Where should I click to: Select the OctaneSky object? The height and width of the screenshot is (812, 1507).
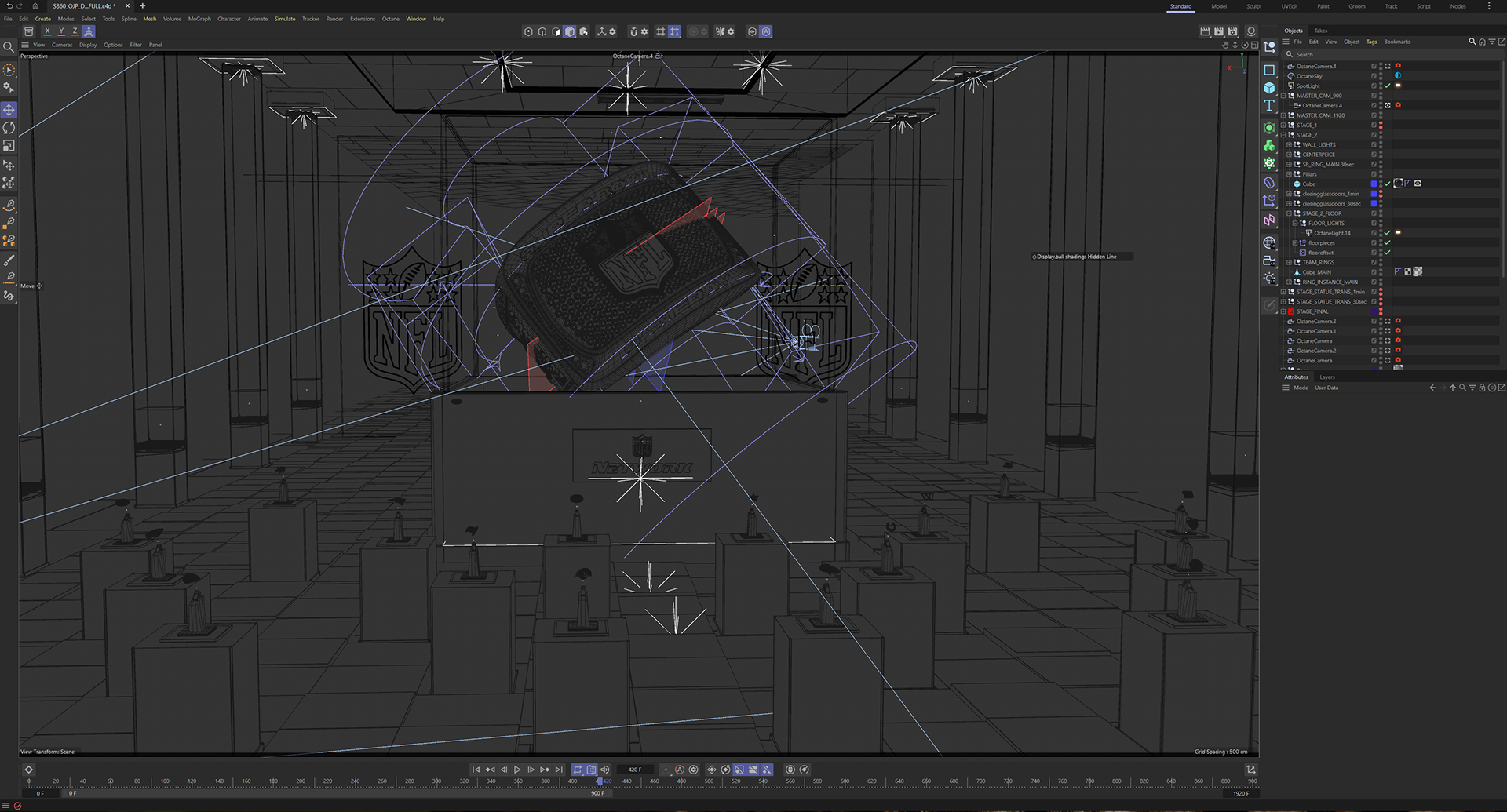1309,76
